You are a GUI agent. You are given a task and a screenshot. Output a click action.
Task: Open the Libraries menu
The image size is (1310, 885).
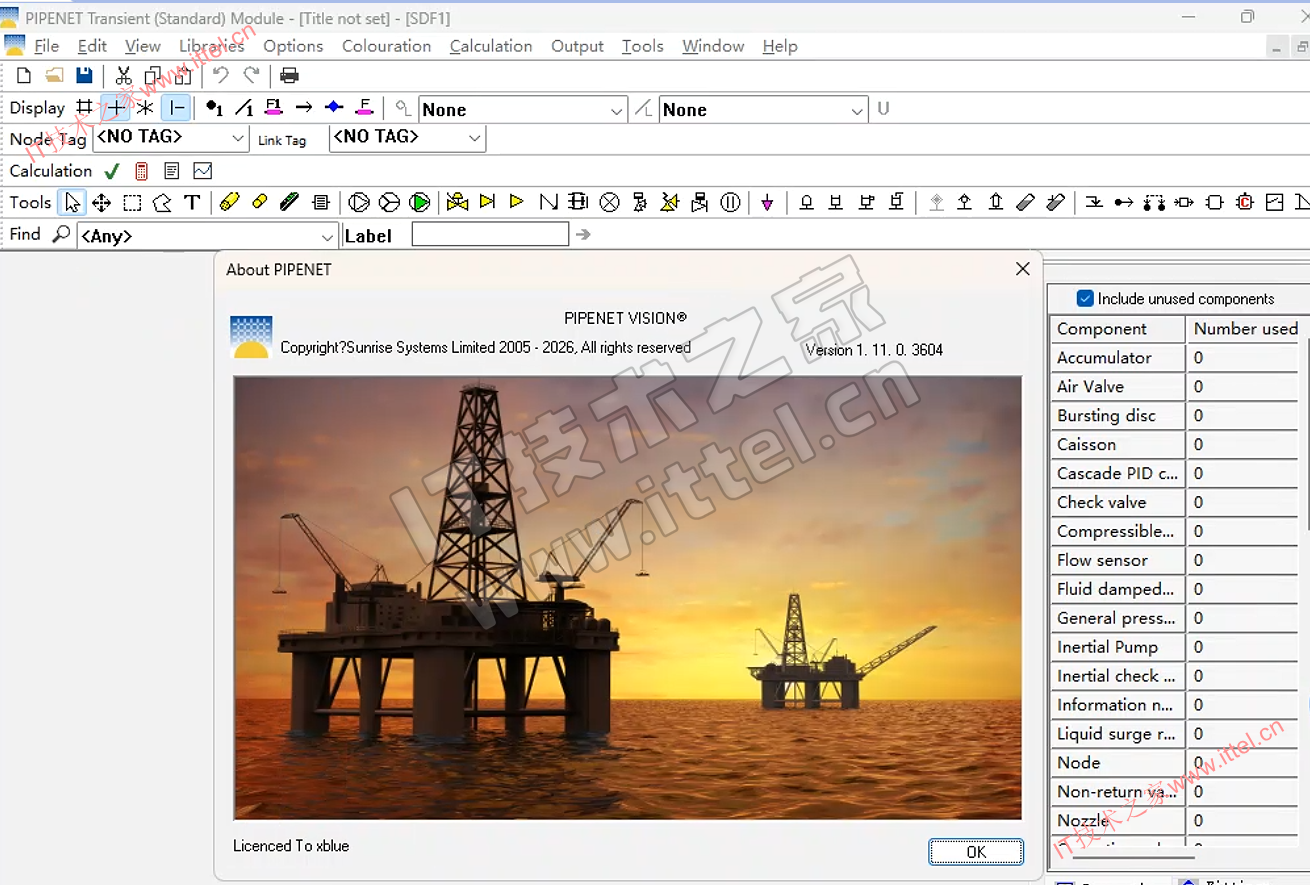pos(211,46)
